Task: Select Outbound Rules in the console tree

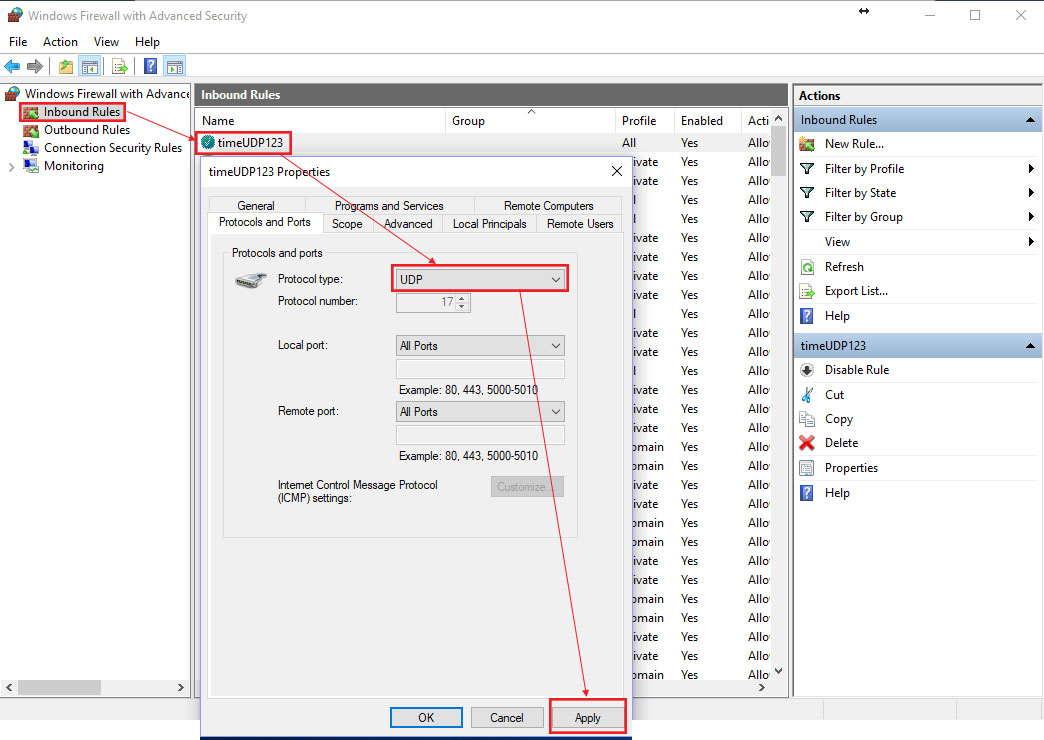Action: 87,130
